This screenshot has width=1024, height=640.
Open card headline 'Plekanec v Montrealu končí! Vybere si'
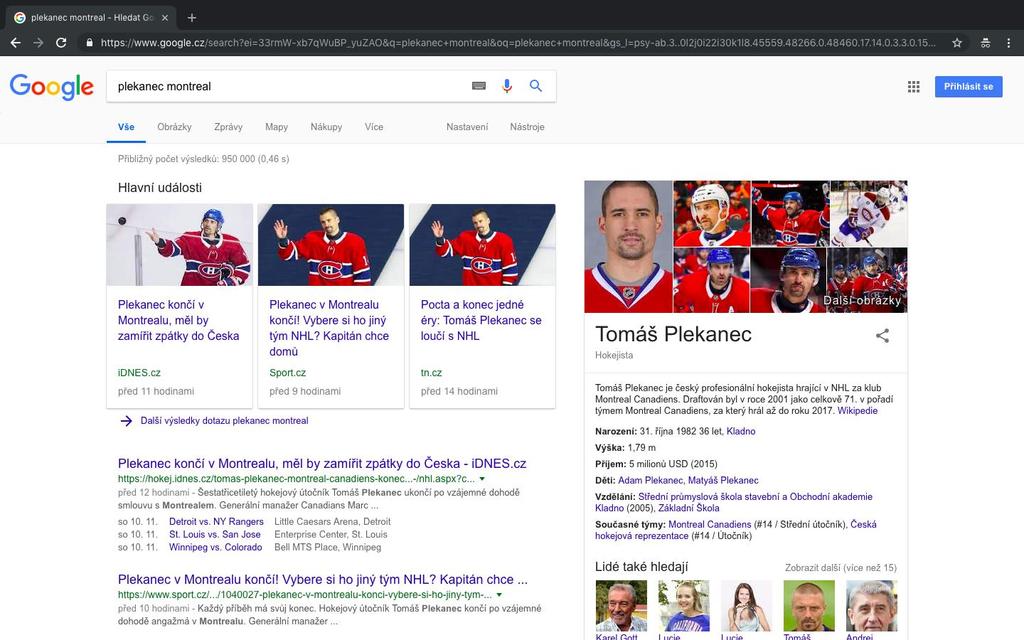click(329, 328)
